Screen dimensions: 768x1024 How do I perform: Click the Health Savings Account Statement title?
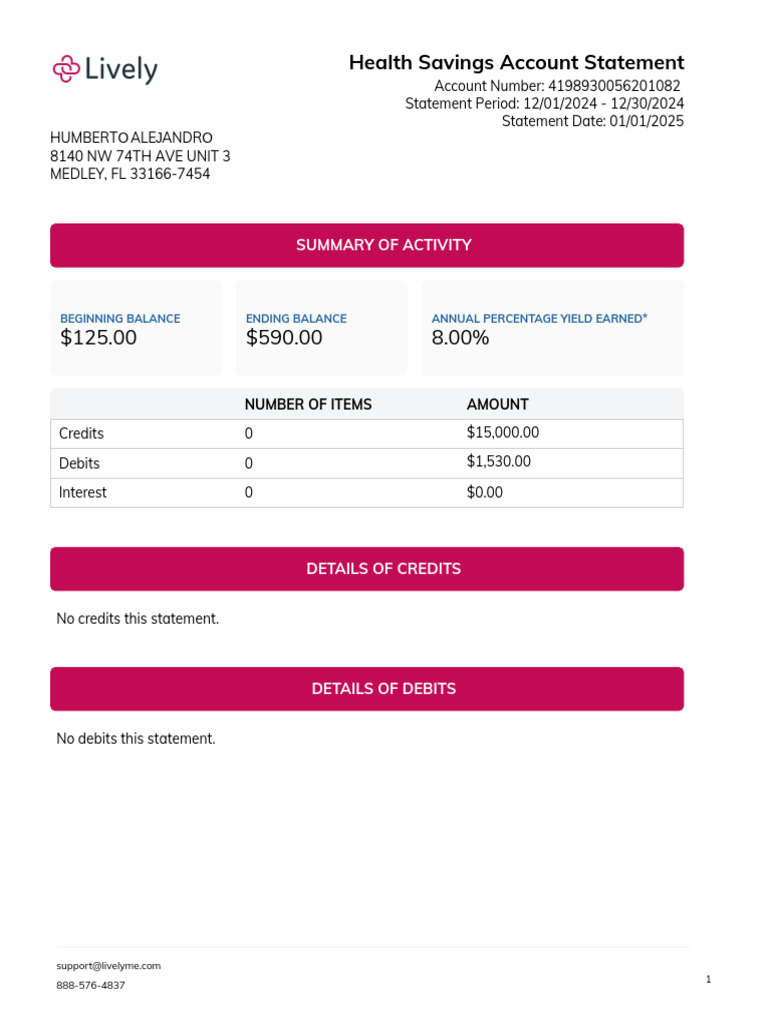[516, 63]
